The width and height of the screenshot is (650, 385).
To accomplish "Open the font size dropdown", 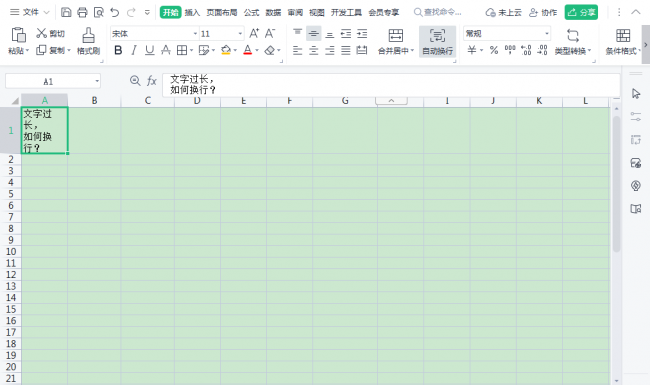I will pyautogui.click(x=240, y=34).
